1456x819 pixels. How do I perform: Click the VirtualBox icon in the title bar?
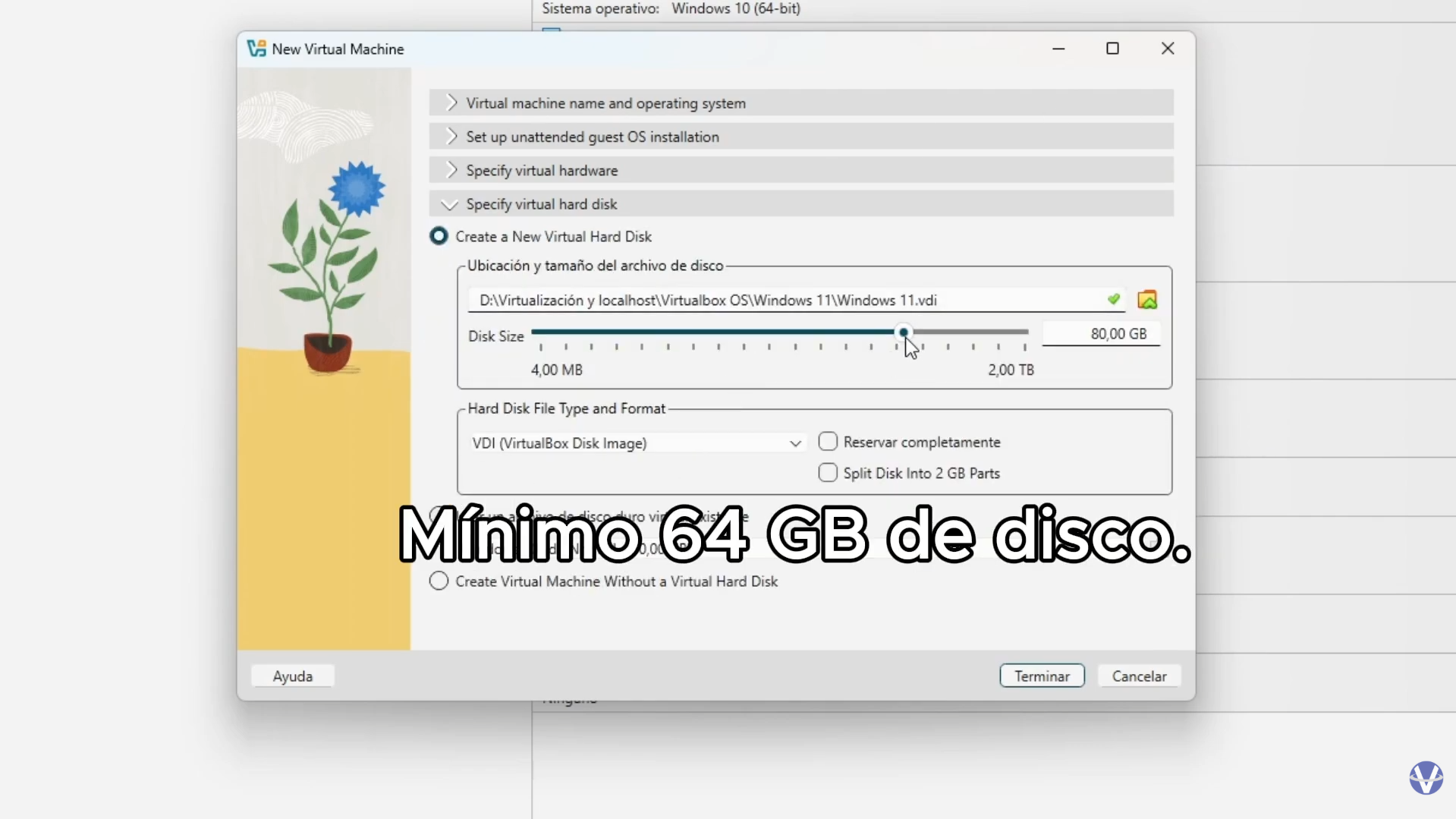256,49
